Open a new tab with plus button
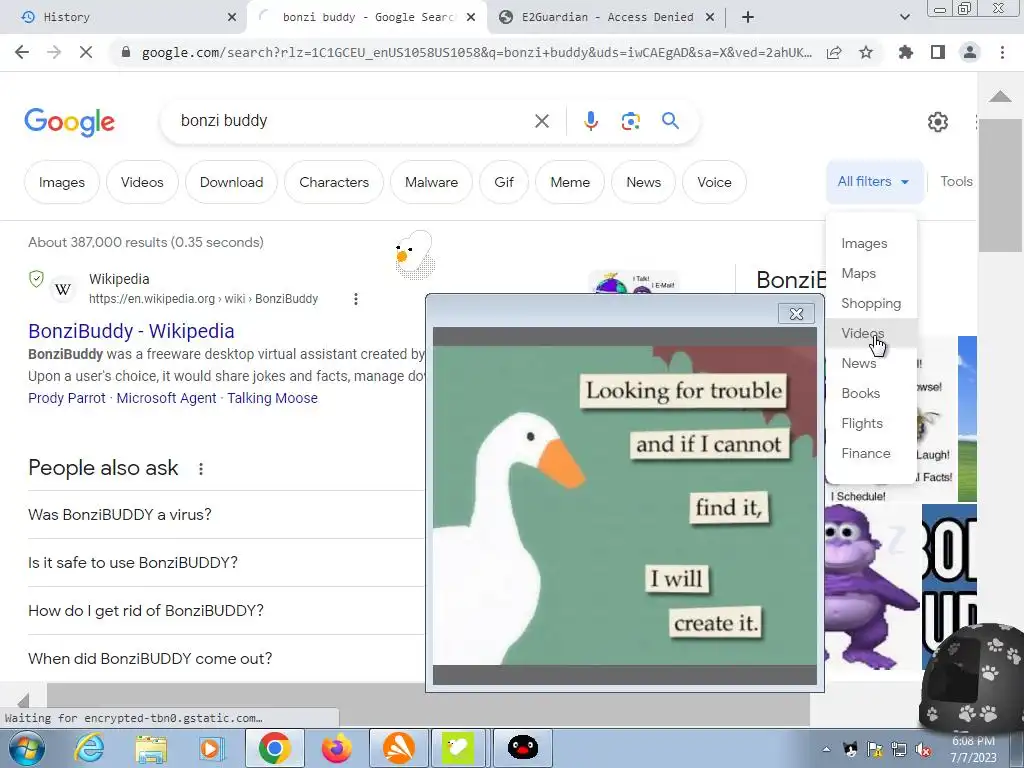Screen dimensions: 1024x768 tap(748, 17)
